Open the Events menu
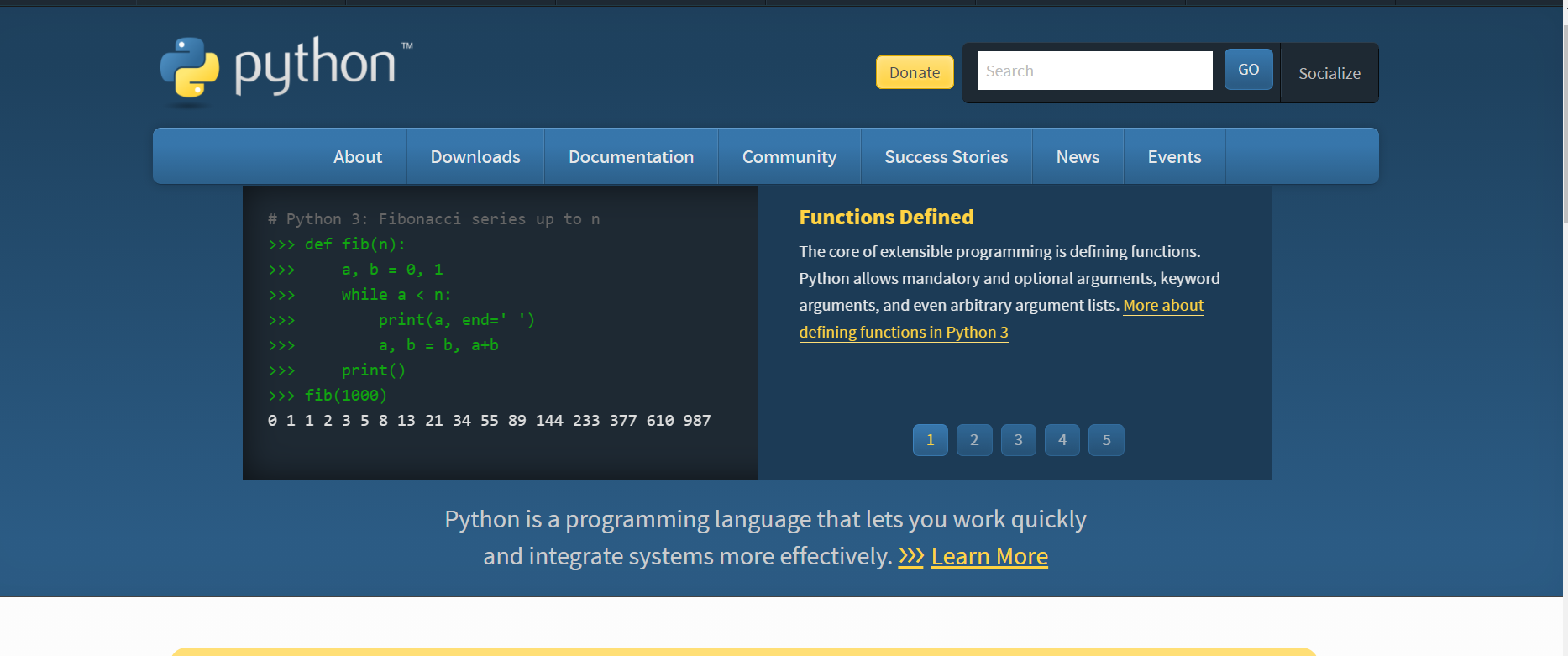 pos(1173,157)
